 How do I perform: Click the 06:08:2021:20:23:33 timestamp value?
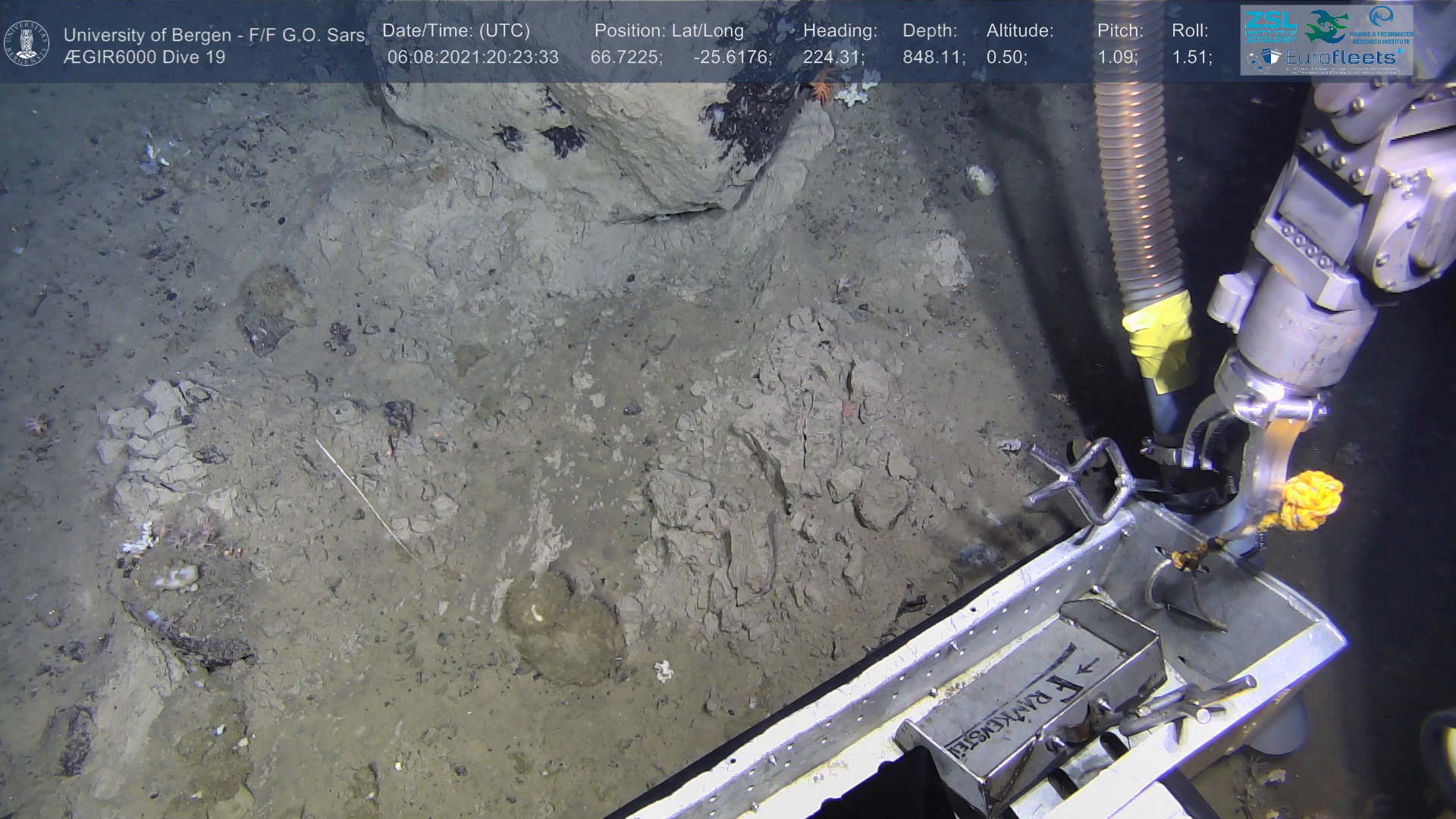coord(472,58)
